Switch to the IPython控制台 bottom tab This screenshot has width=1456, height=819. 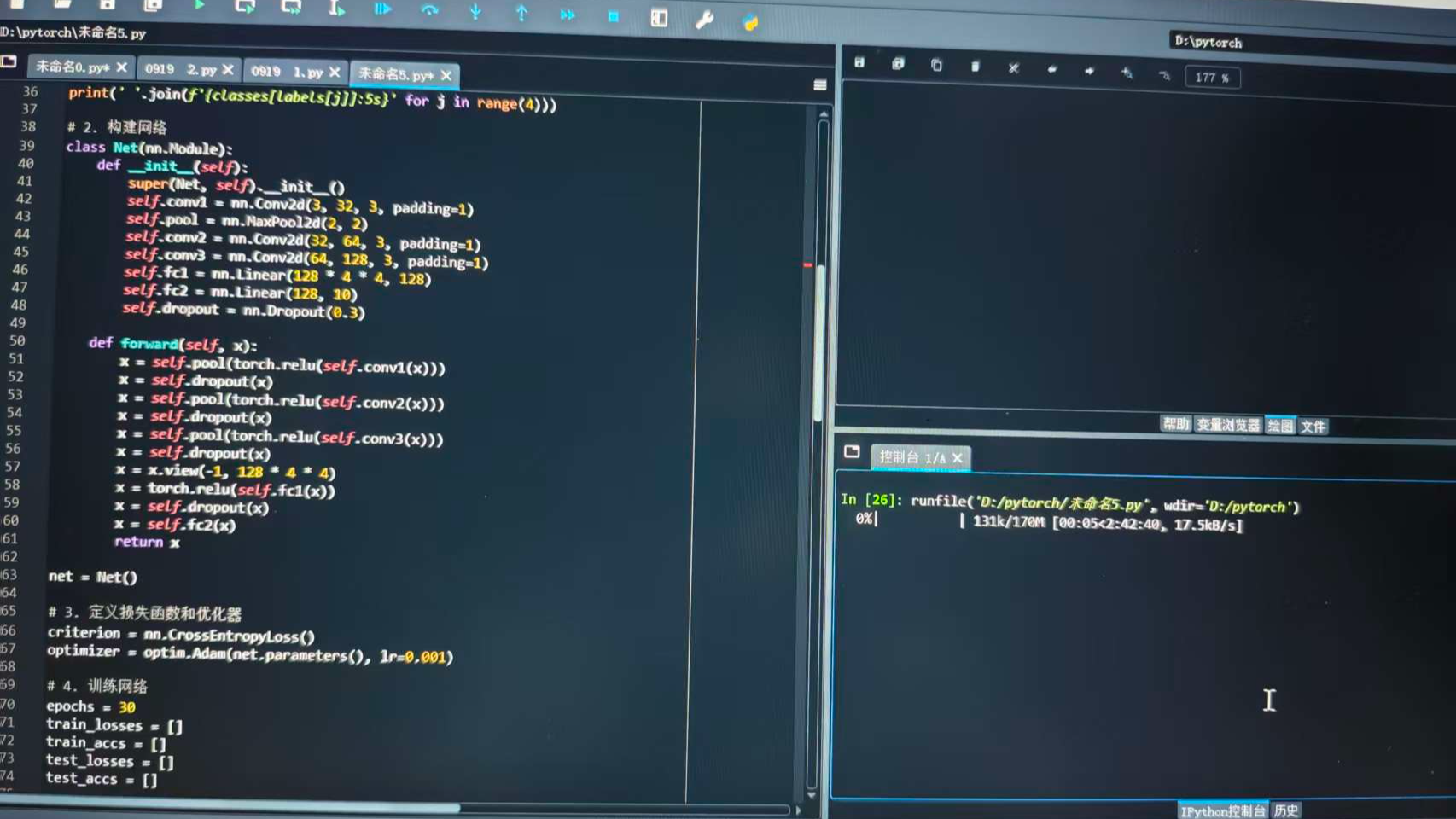click(1222, 810)
